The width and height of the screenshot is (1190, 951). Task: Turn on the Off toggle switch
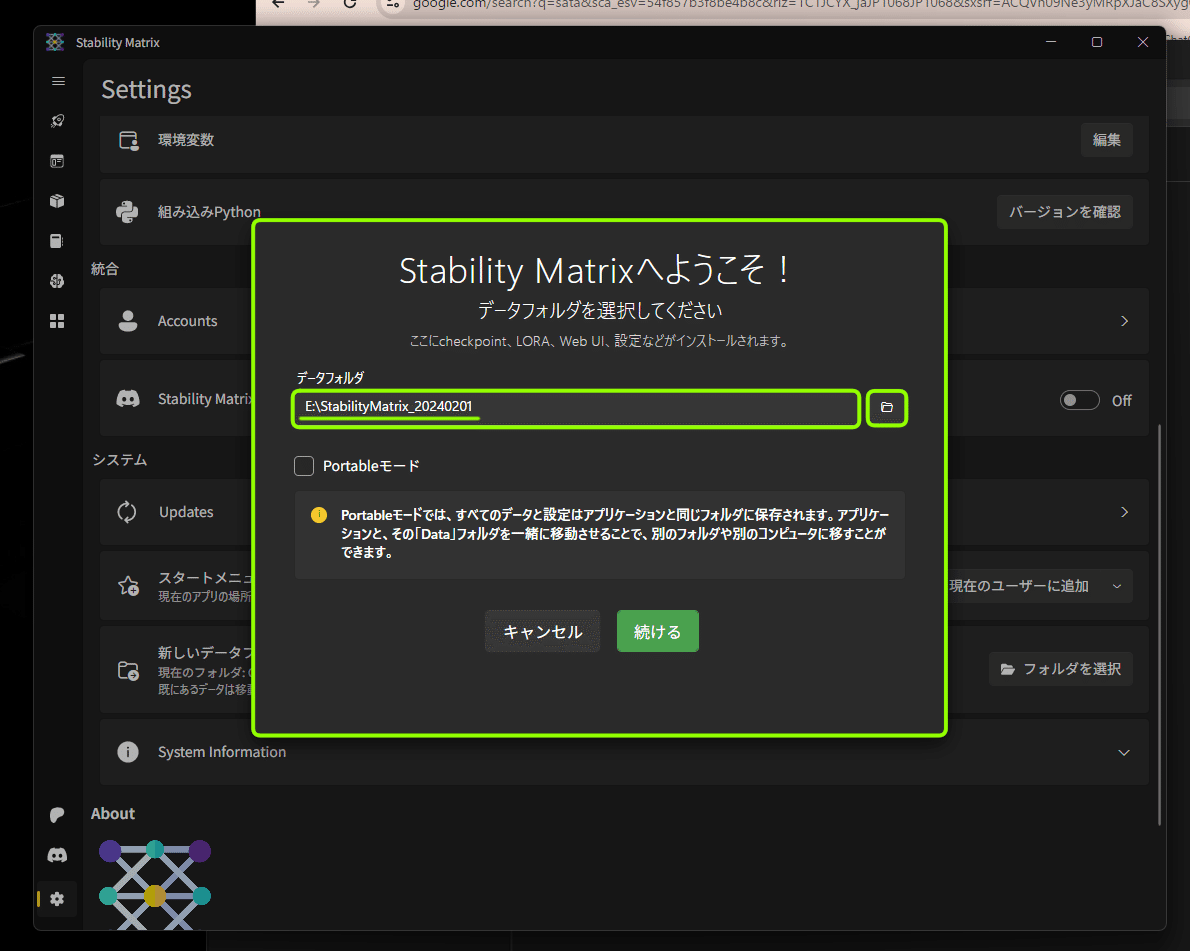(x=1080, y=399)
